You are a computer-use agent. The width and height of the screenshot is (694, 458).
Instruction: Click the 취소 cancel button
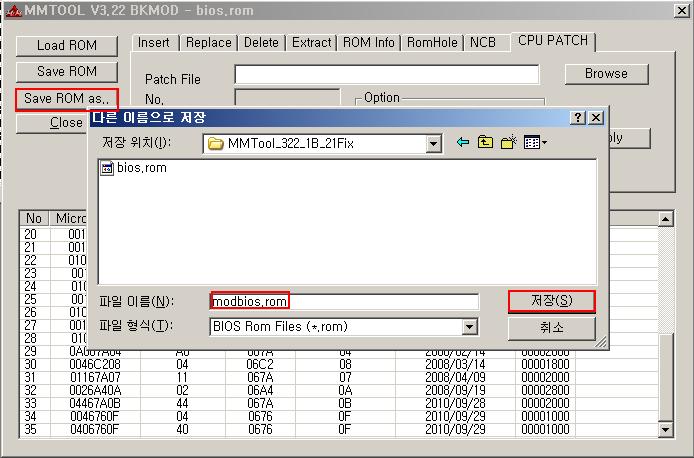(551, 328)
